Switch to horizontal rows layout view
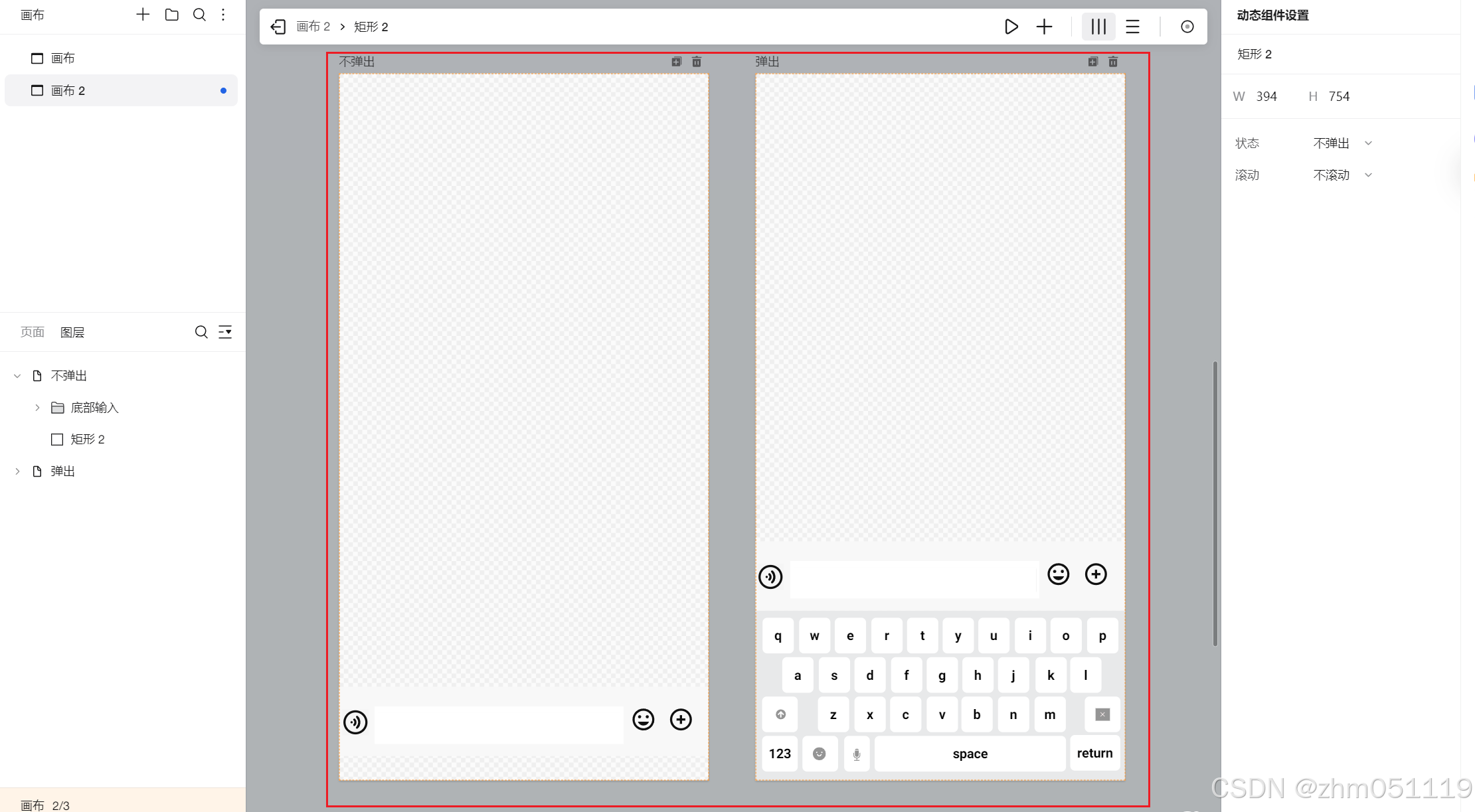 1132,27
